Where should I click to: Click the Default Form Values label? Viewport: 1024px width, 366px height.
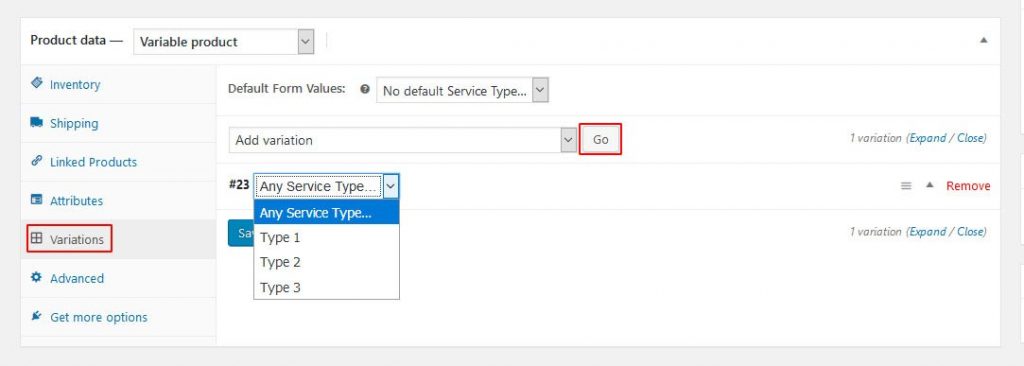pos(286,89)
